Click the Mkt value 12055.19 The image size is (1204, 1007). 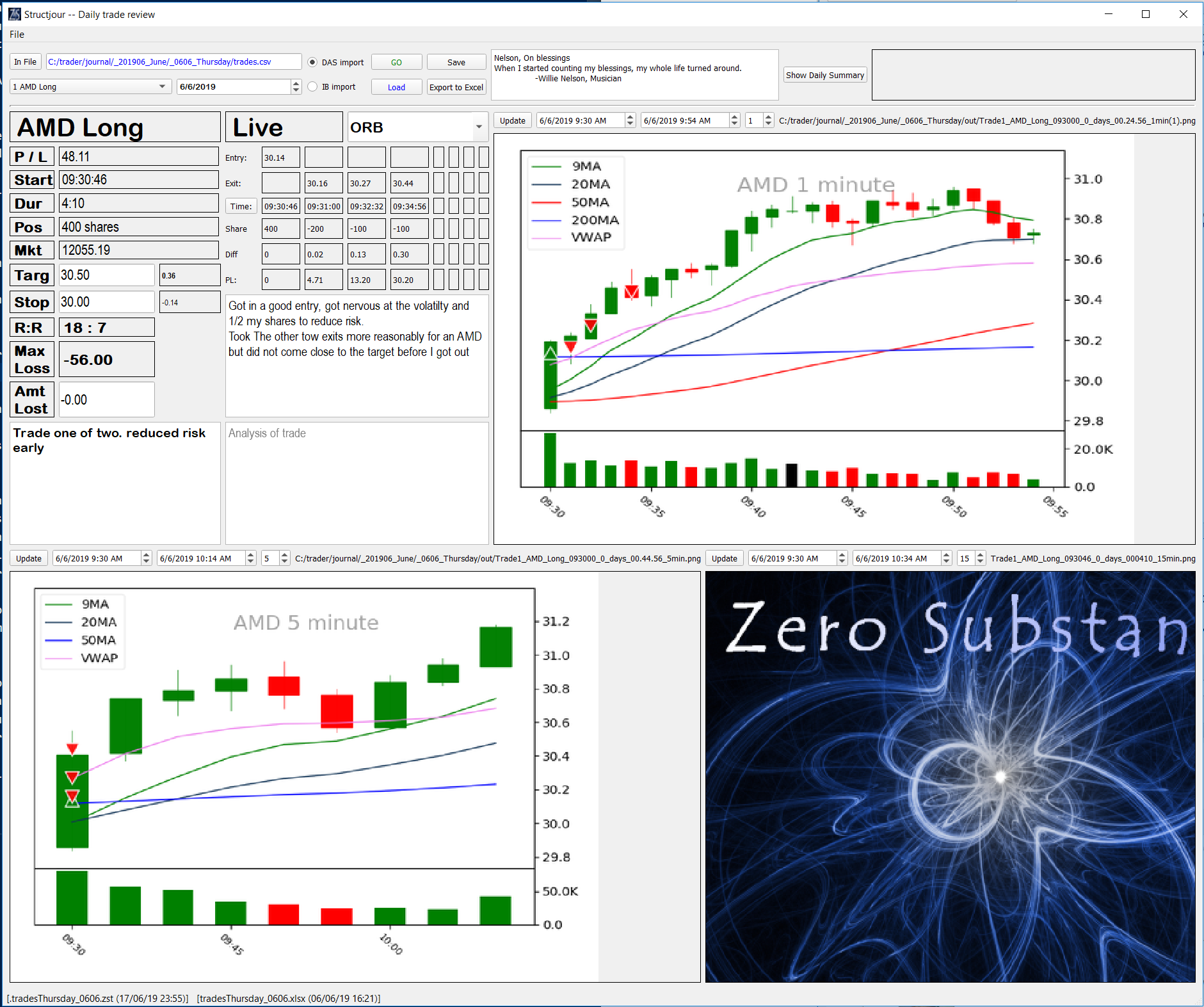click(139, 250)
